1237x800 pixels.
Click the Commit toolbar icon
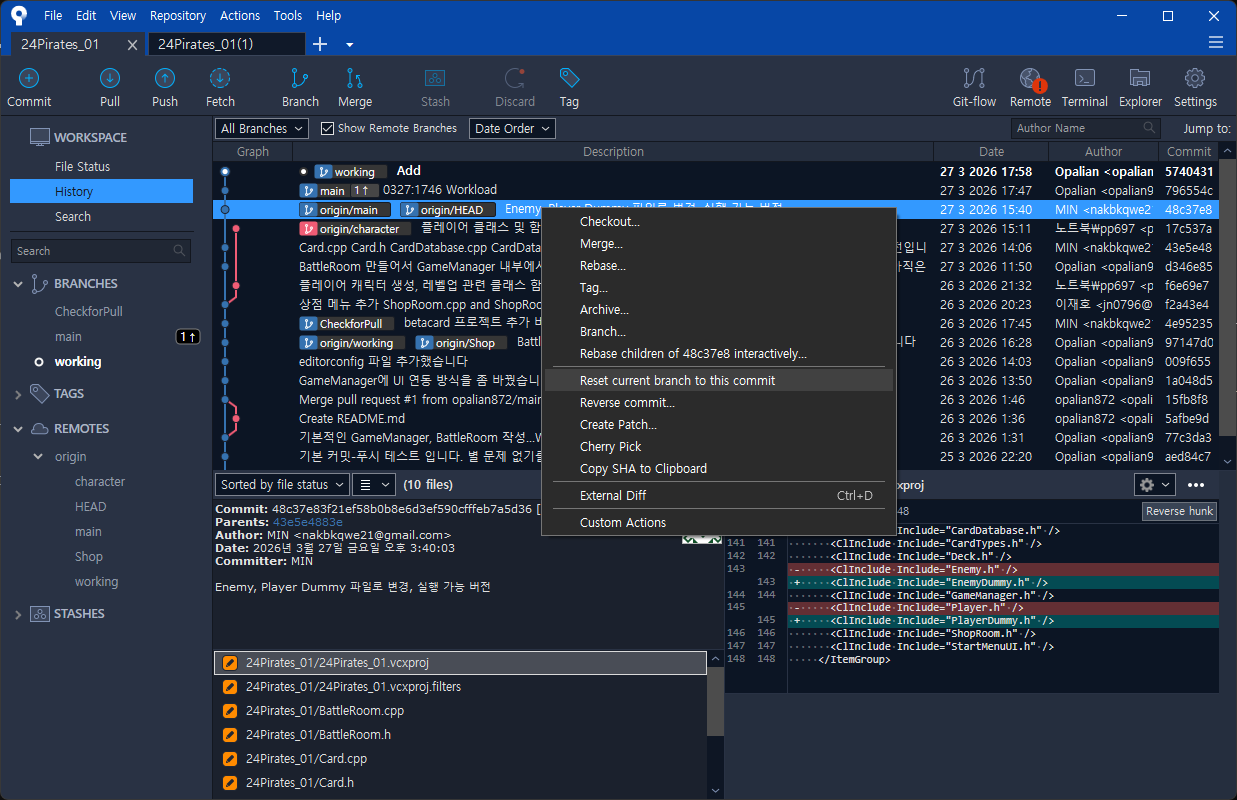tap(29, 79)
